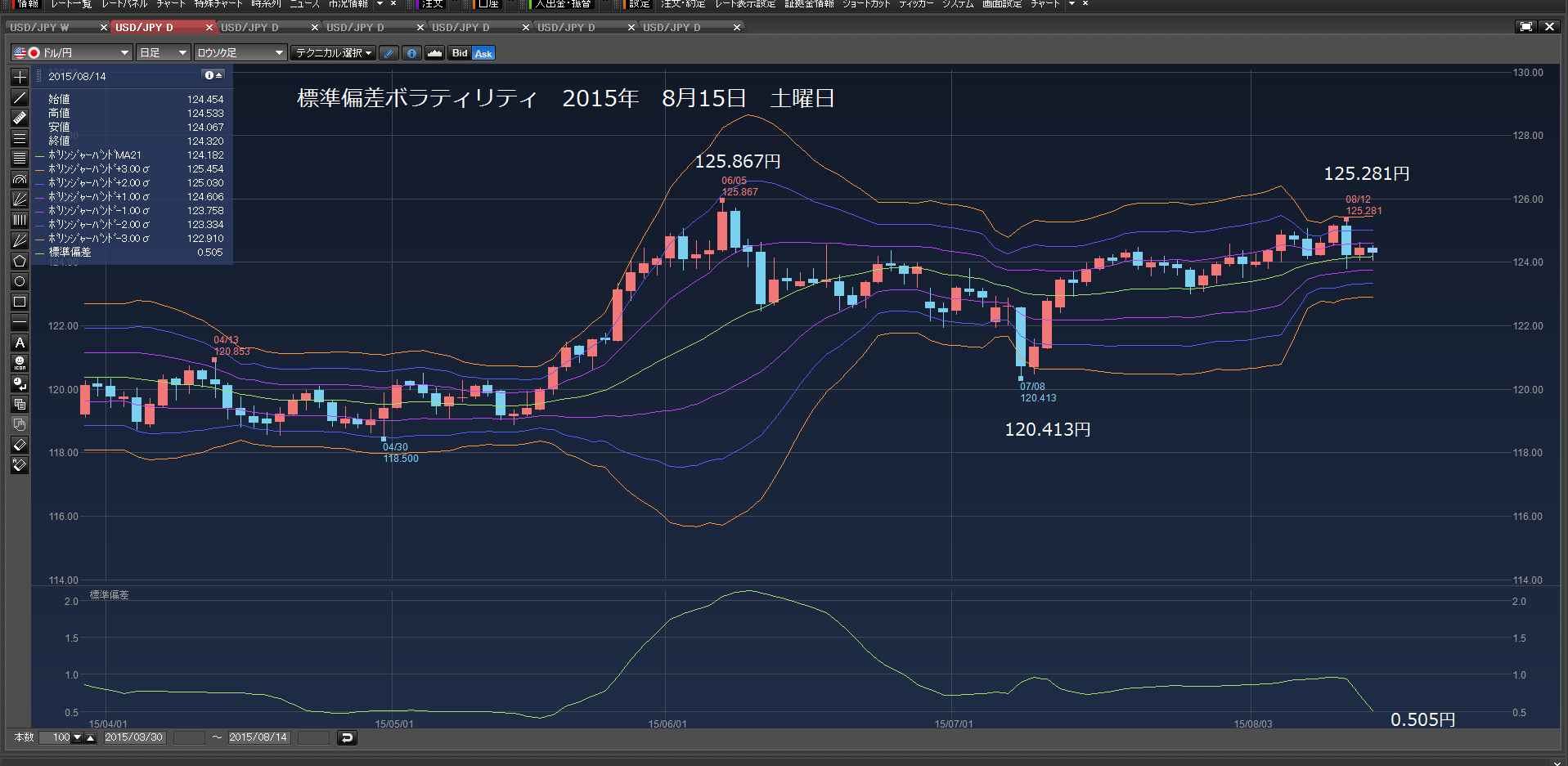The image size is (1568, 766).
Task: Open the 口座 account menu
Action: coord(488,4)
